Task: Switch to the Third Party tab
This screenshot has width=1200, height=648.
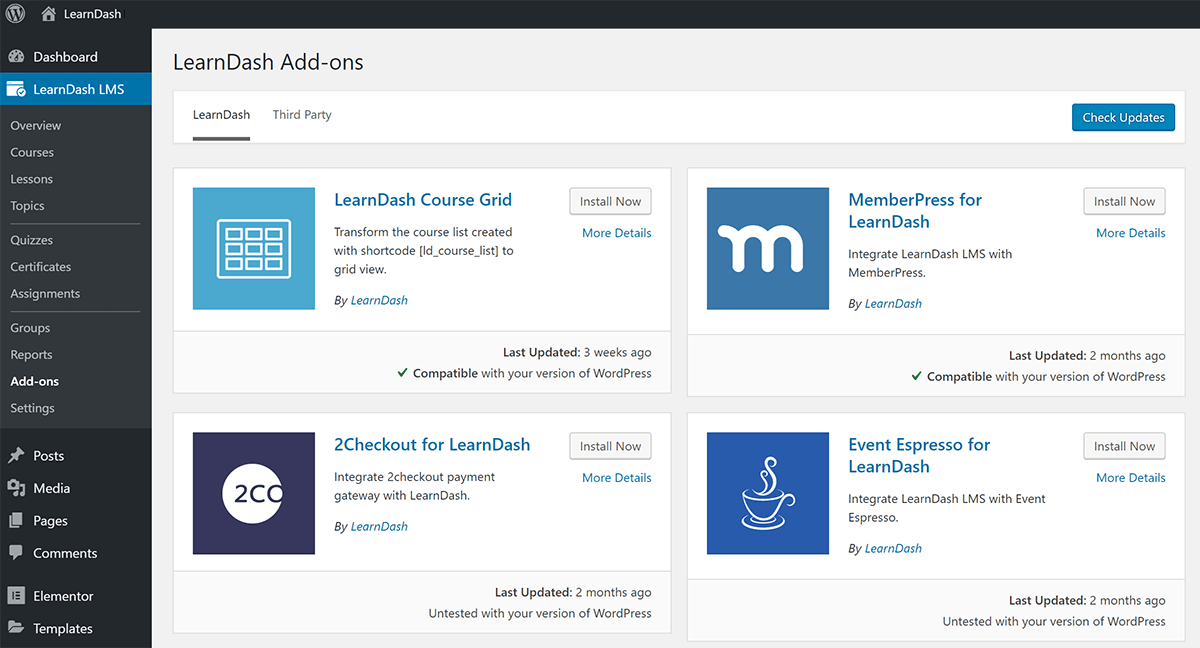Action: click(301, 114)
